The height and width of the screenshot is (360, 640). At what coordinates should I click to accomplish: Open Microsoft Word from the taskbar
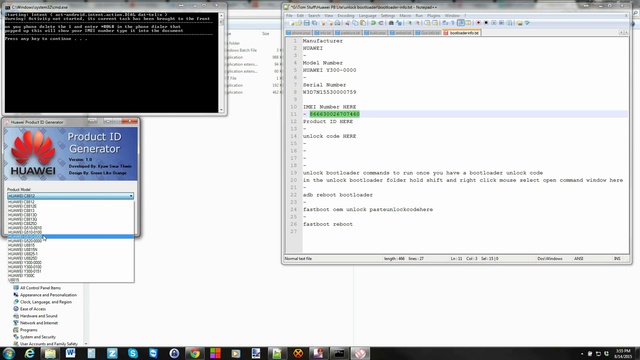point(71,353)
